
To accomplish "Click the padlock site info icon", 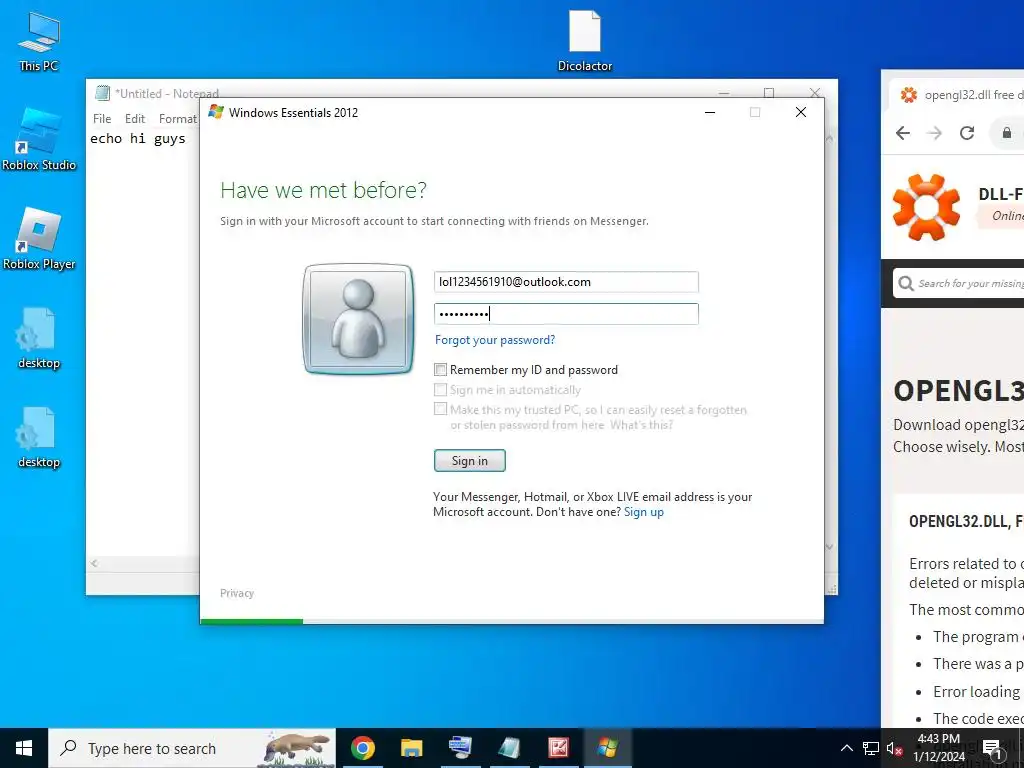I will click(1007, 133).
